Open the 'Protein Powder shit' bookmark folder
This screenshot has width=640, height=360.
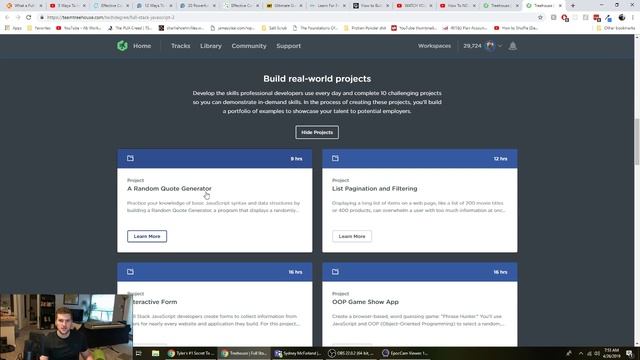(365, 28)
